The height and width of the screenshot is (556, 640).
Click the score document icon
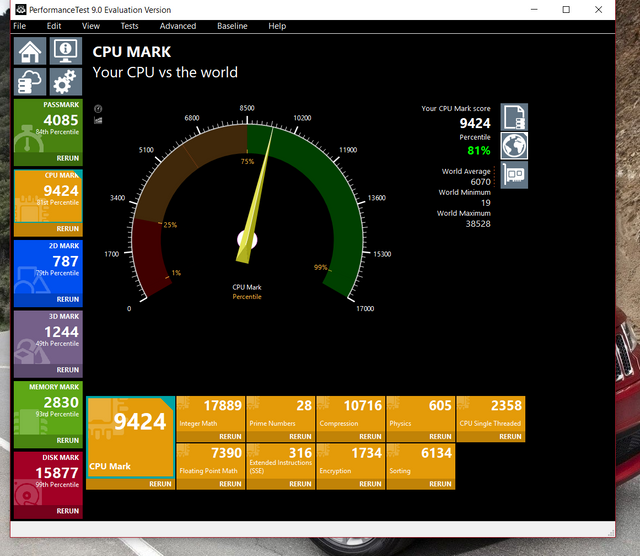pyautogui.click(x=514, y=117)
